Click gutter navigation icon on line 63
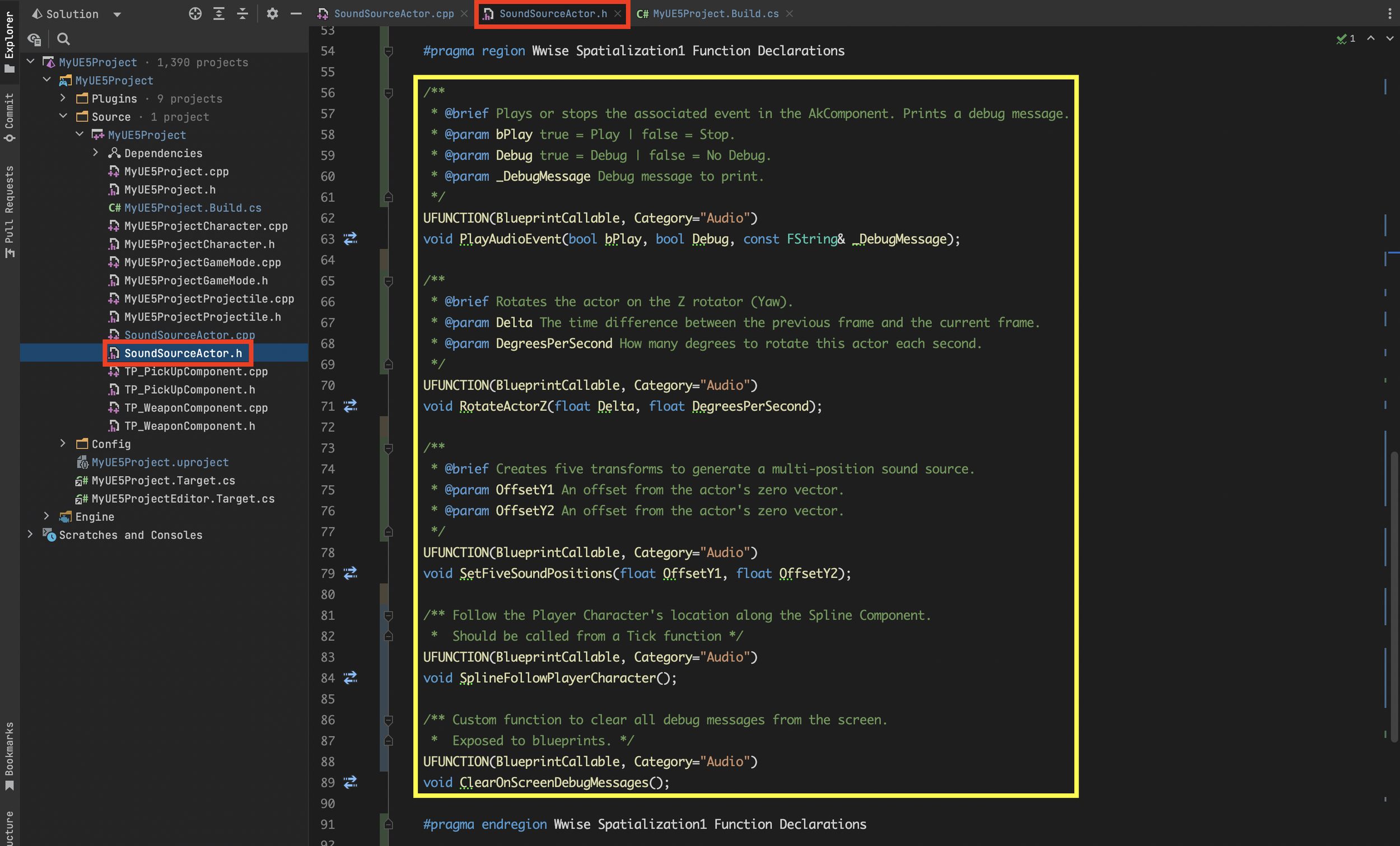The height and width of the screenshot is (846, 1400). [x=351, y=239]
